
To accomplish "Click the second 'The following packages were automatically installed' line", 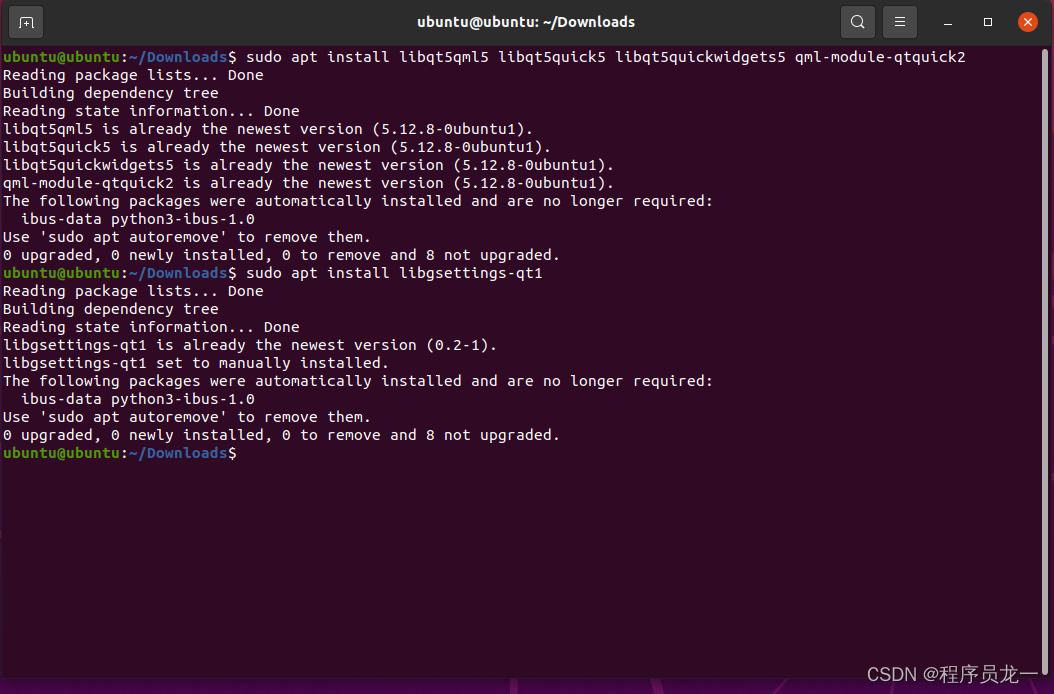I will coord(358,381).
